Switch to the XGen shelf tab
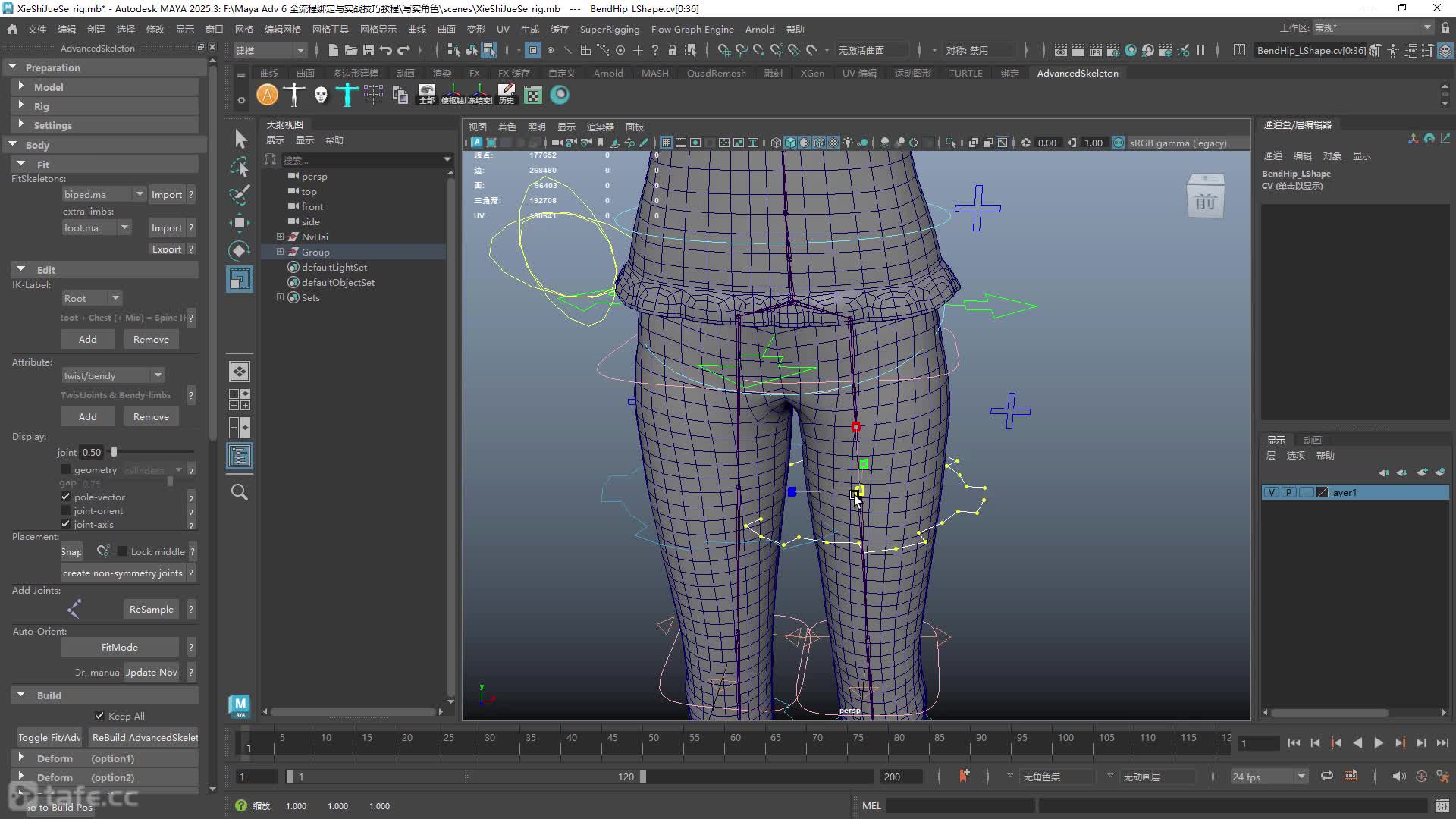Screen dimensions: 1456x819 coord(812,74)
